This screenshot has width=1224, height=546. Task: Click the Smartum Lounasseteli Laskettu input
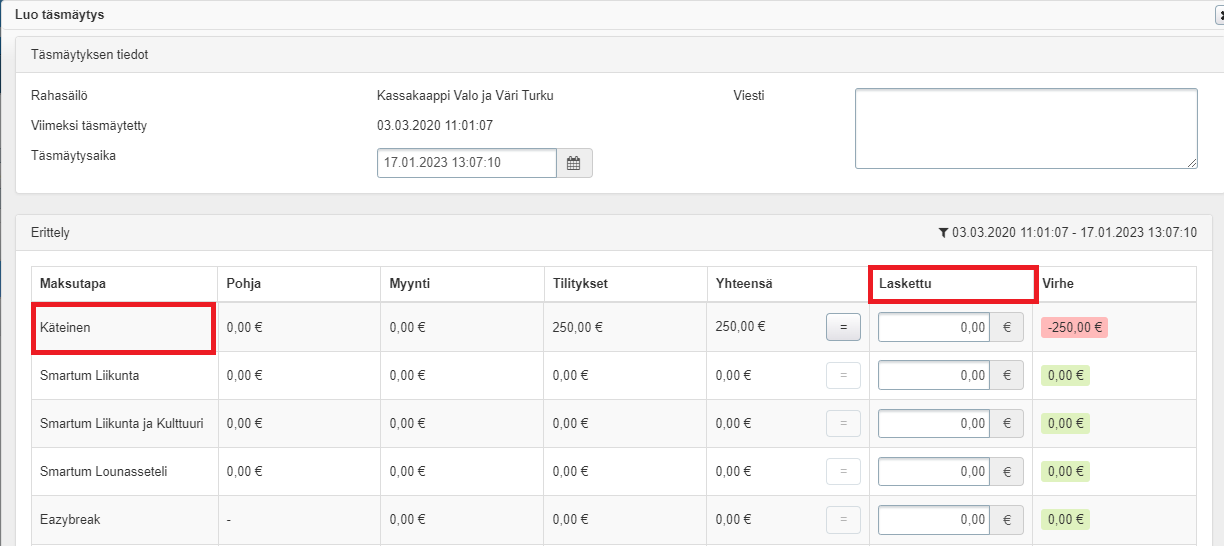pos(933,471)
